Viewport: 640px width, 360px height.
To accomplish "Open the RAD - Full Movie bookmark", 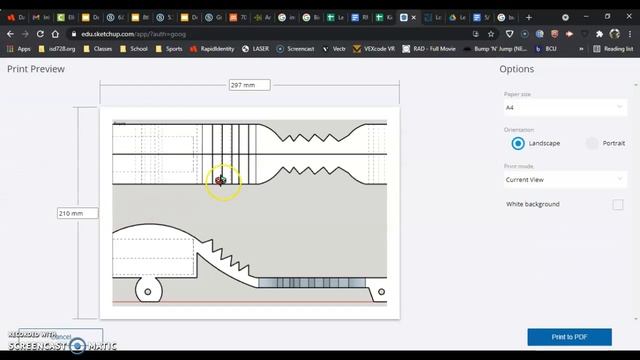I will point(429,49).
